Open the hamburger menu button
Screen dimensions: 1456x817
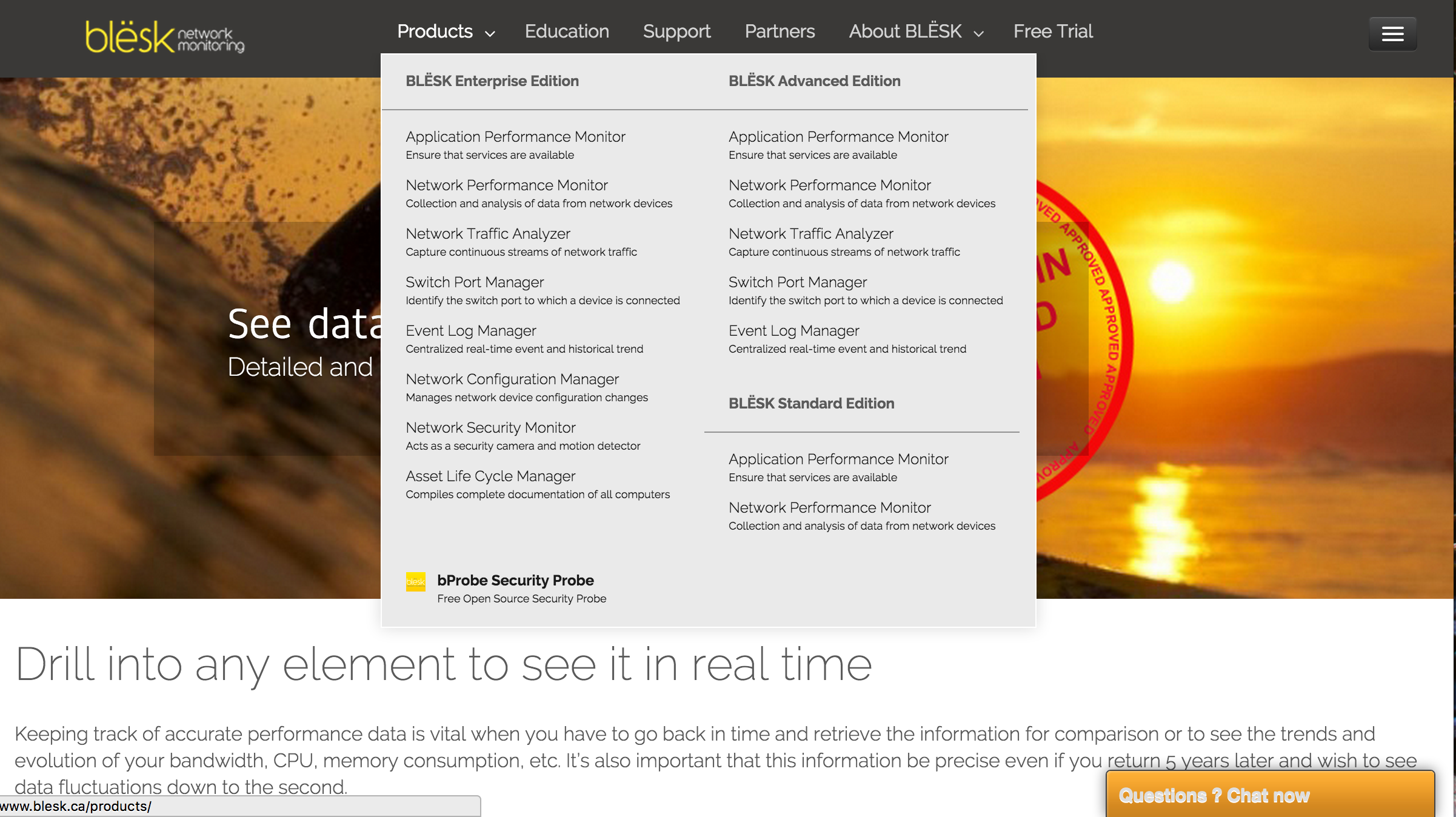pos(1392,34)
